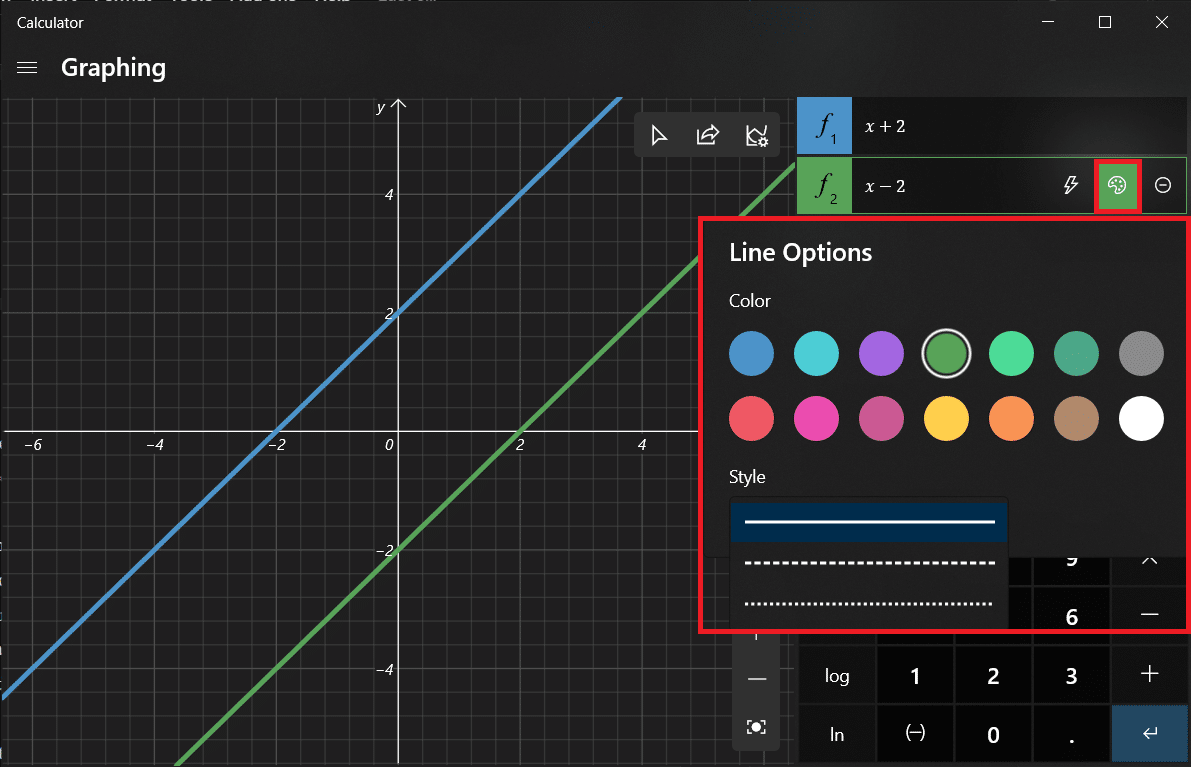Choose the purple color swatch

[x=881, y=353]
